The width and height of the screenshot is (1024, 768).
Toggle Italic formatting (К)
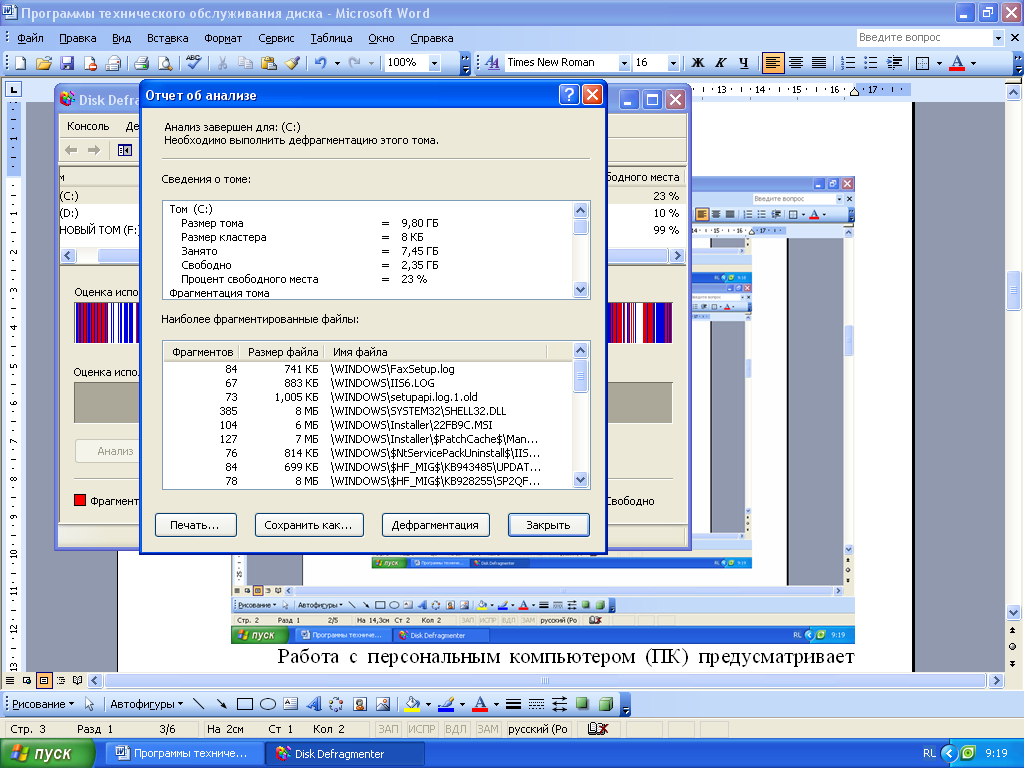(720, 63)
